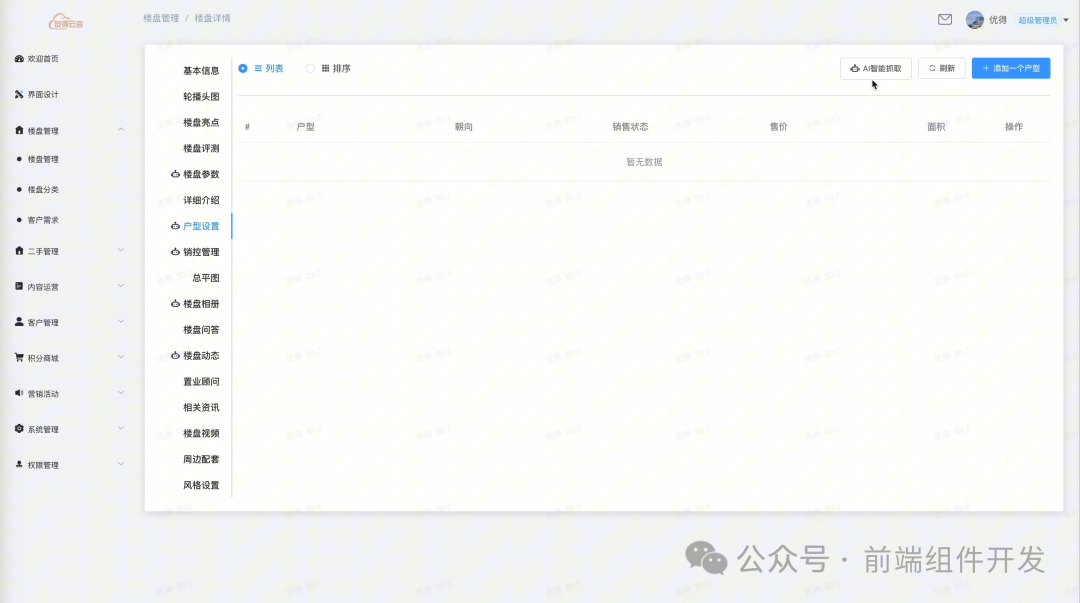Image resolution: width=1080 pixels, height=603 pixels.
Task: Click the 楼盘详情 breadcrumb text
Action: tap(212, 18)
